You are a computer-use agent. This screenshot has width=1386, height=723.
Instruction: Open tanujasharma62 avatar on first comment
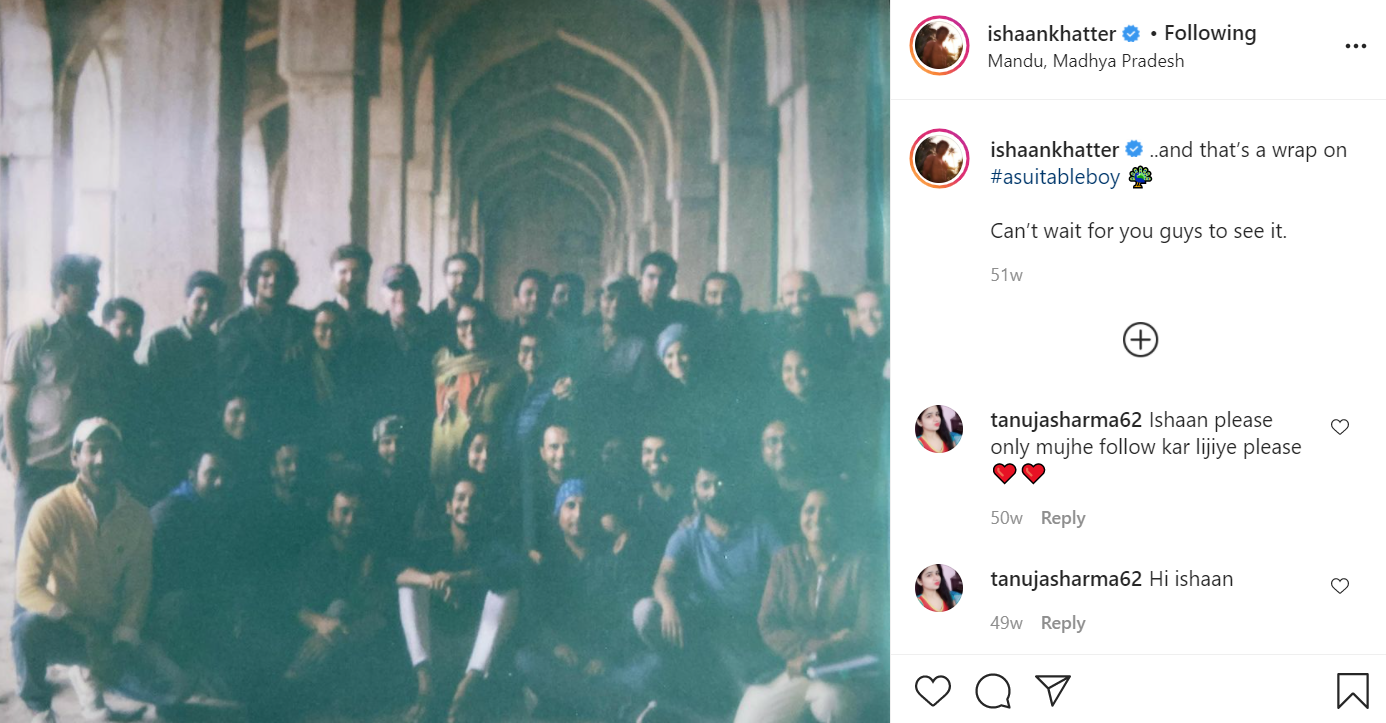click(x=939, y=429)
